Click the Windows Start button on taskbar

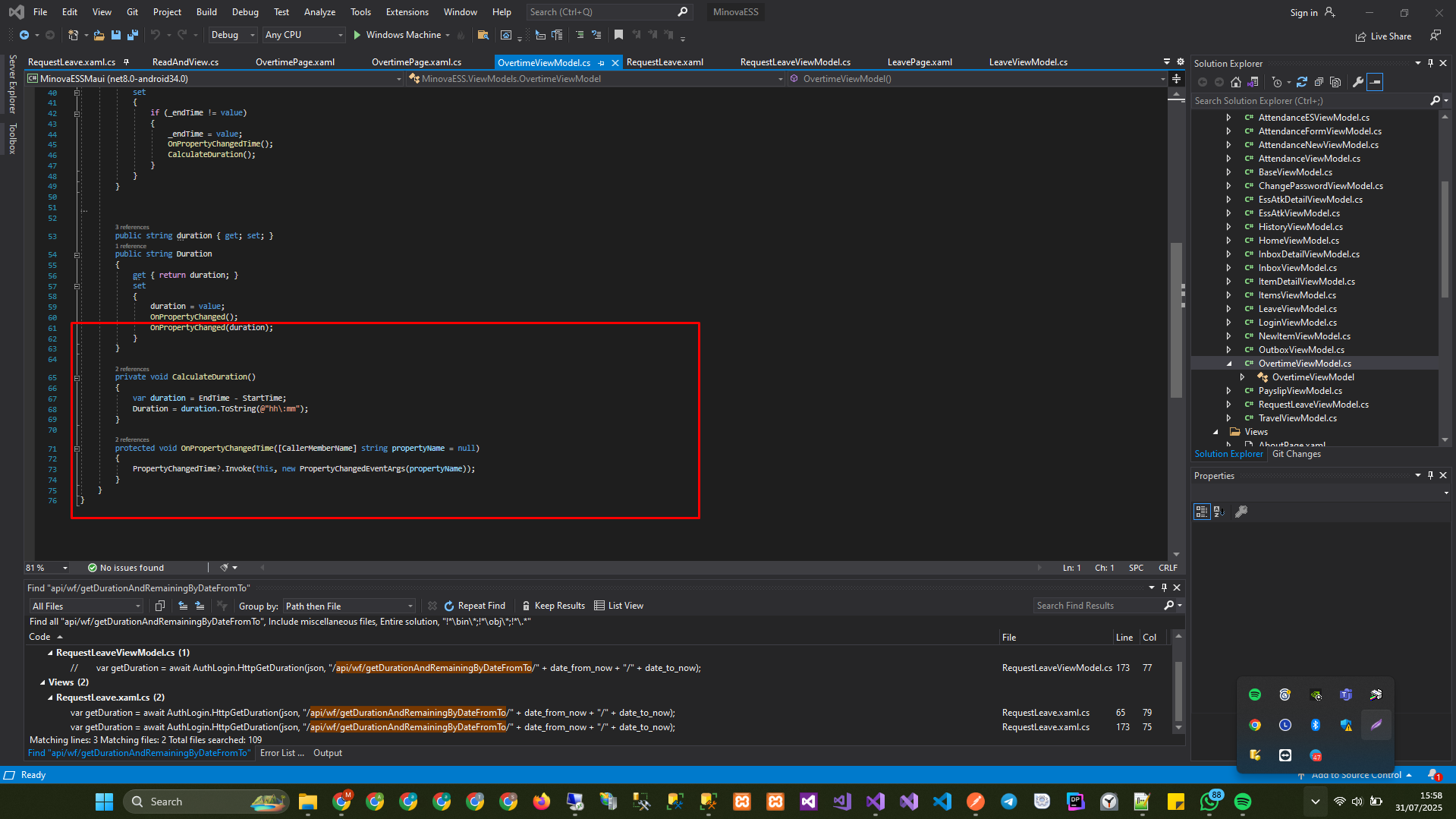click(104, 802)
